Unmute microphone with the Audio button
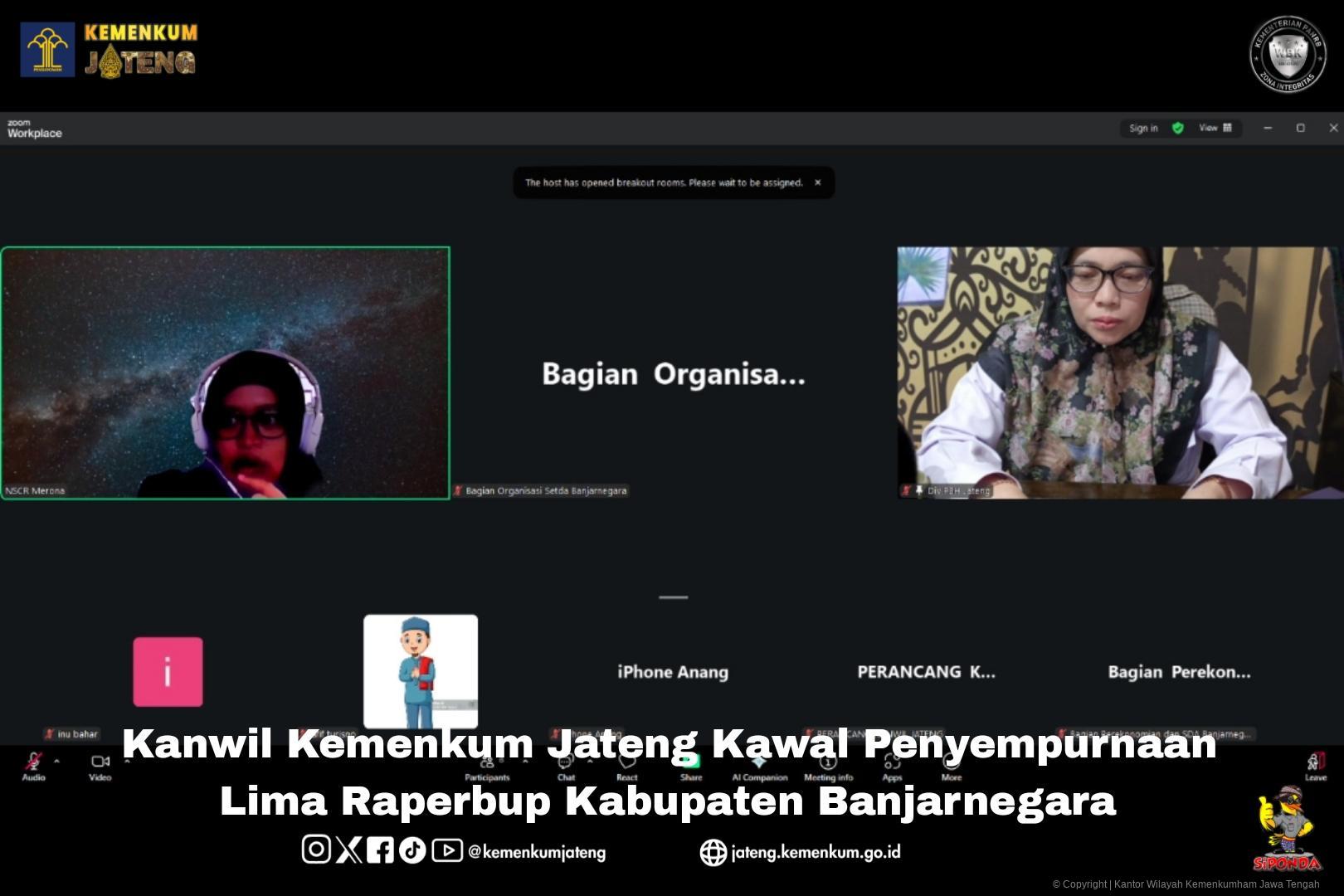This screenshot has height=896, width=1344. 33,765
